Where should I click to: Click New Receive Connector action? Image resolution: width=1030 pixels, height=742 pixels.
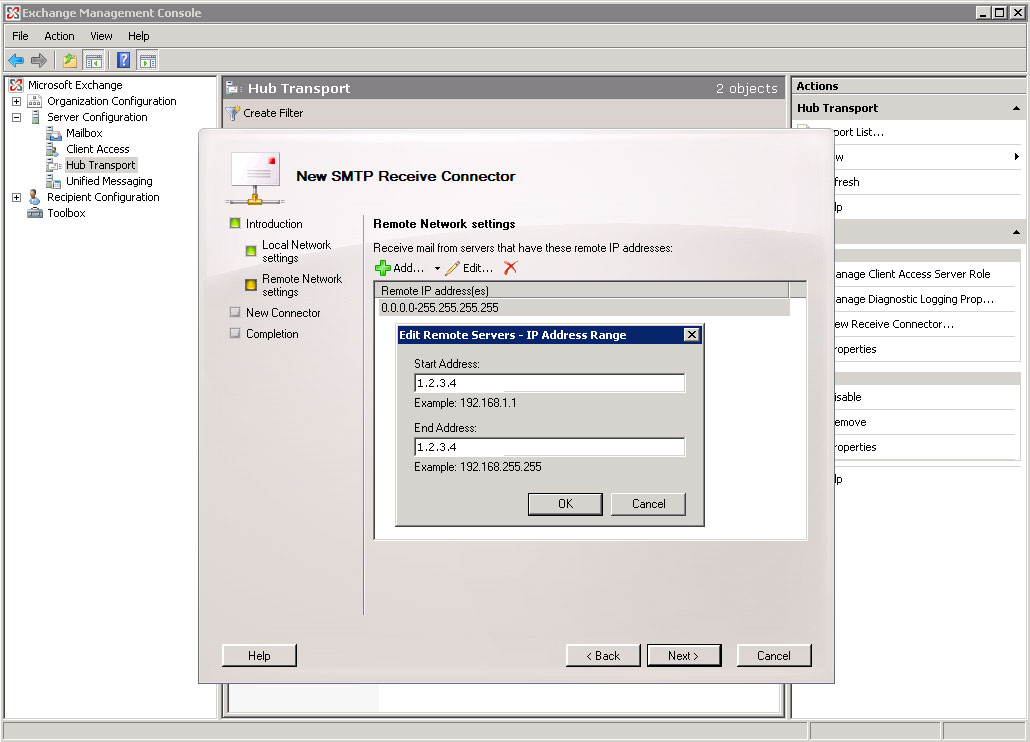[x=893, y=324]
